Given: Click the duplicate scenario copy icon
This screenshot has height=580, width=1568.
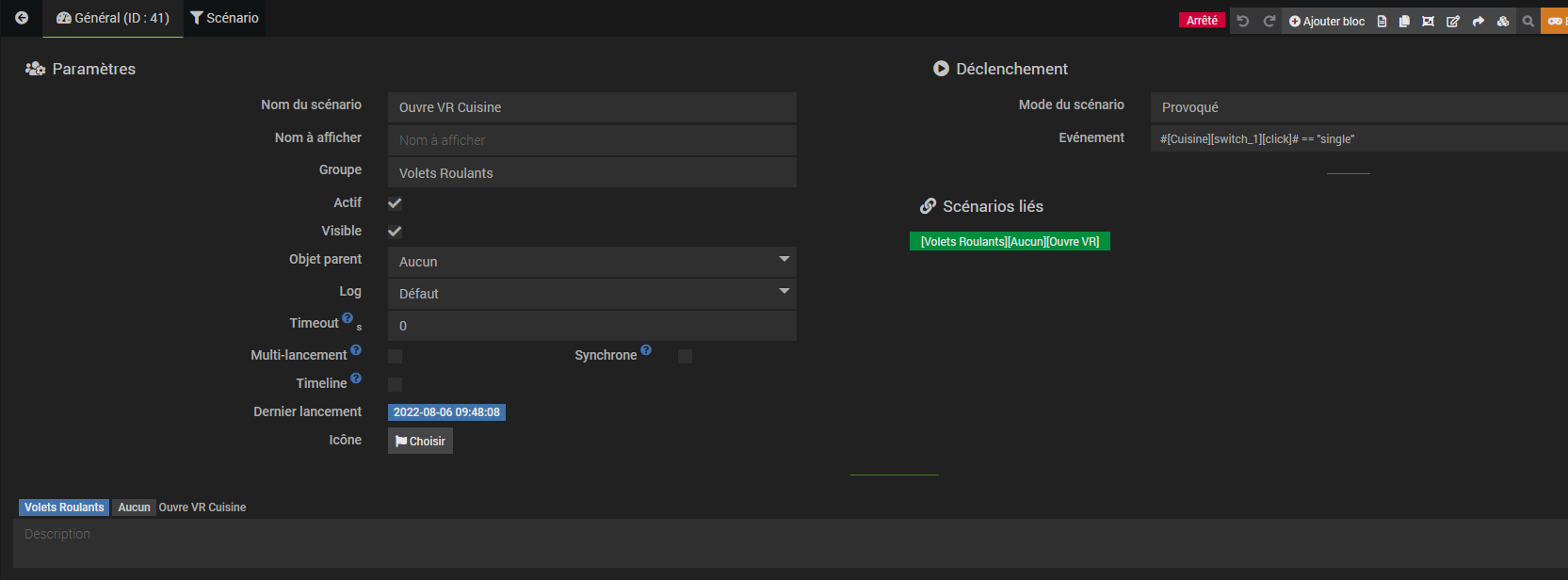Looking at the screenshot, I should point(1404,21).
